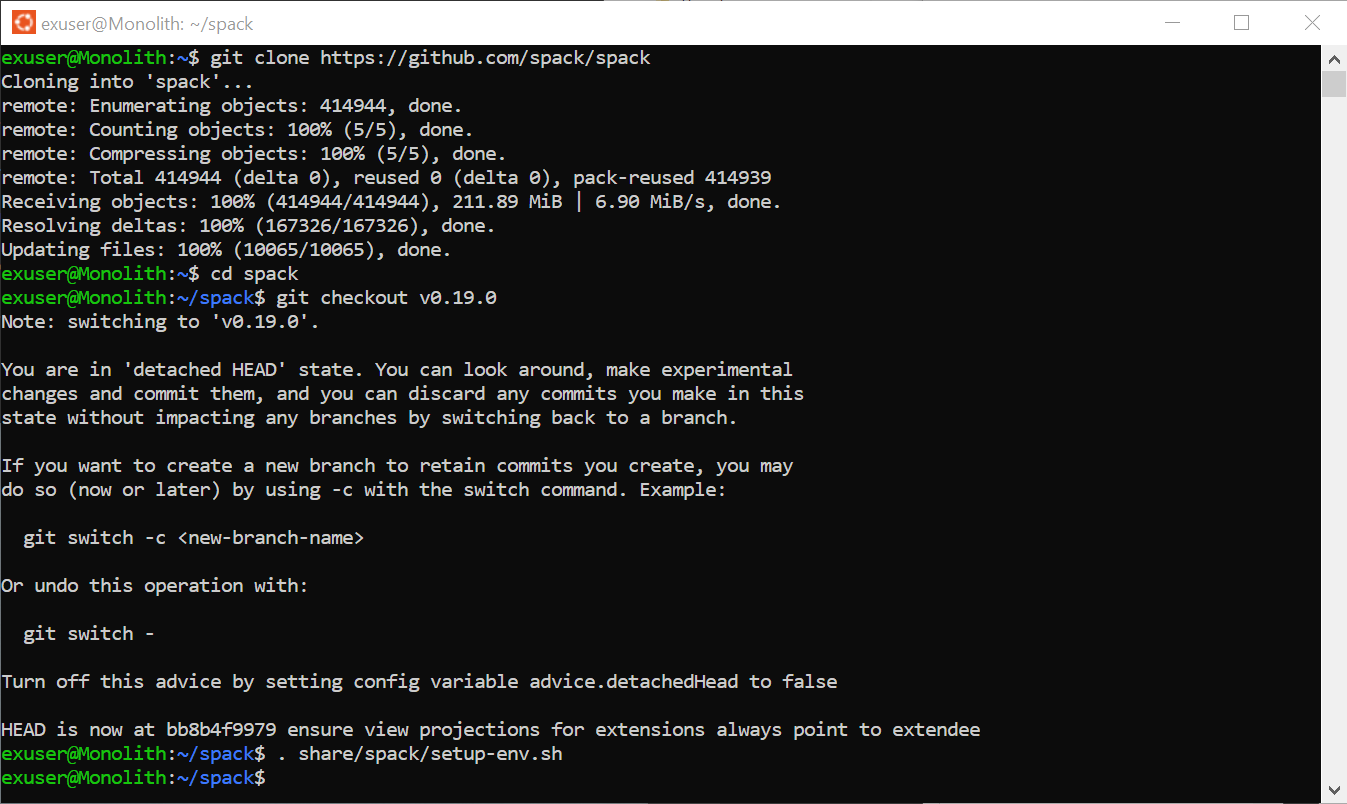Click the 'state without impacting any branches' line
Viewport: 1347px width, 804px height.
(369, 418)
